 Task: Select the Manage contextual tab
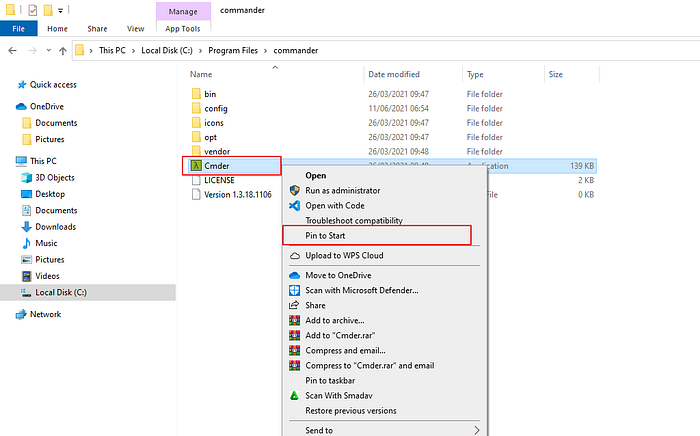pyautogui.click(x=183, y=12)
